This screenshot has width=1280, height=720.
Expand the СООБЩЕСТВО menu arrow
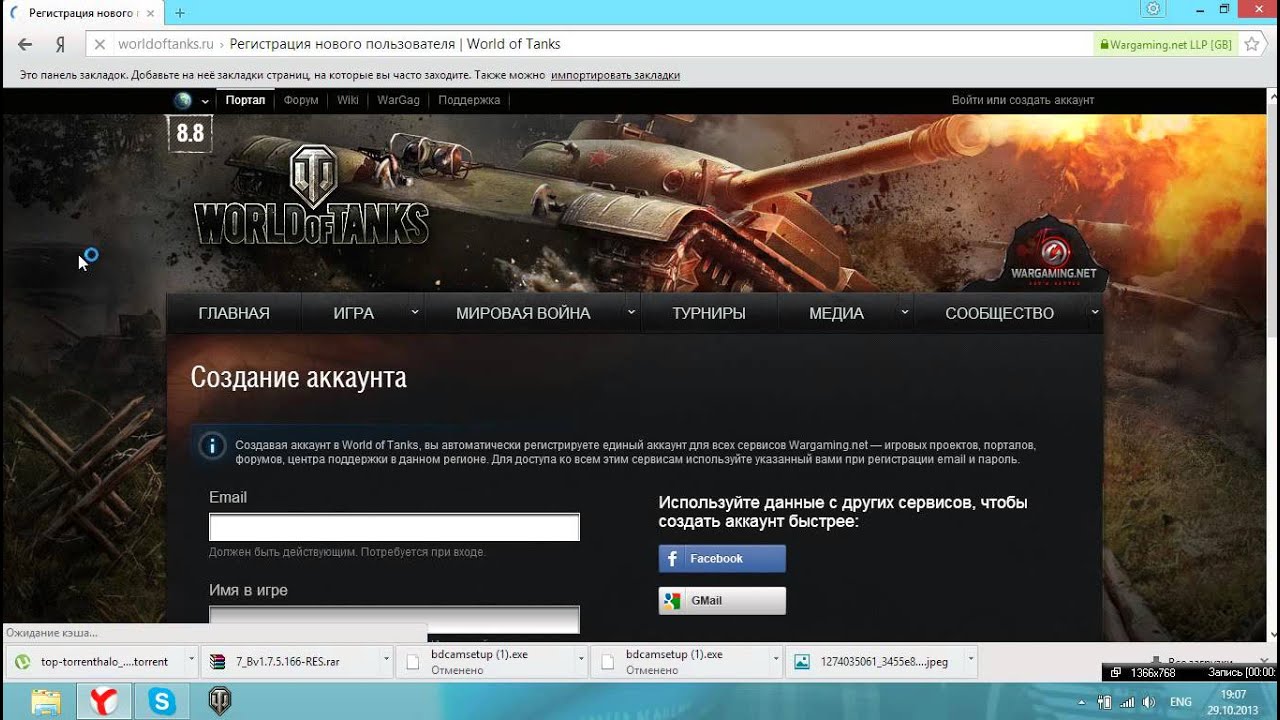coord(1095,312)
